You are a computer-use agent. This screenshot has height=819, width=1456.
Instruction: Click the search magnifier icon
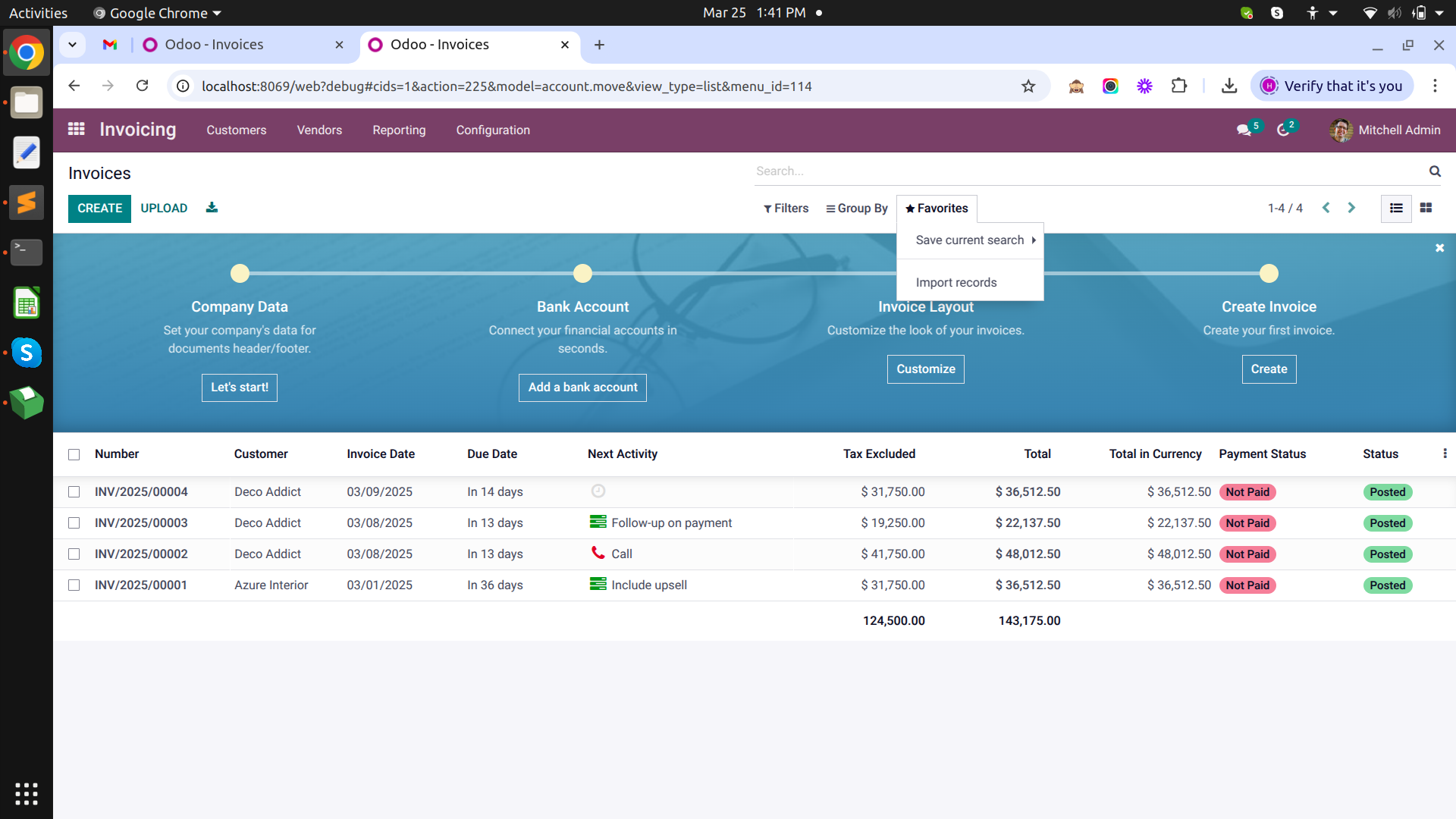[1435, 171]
